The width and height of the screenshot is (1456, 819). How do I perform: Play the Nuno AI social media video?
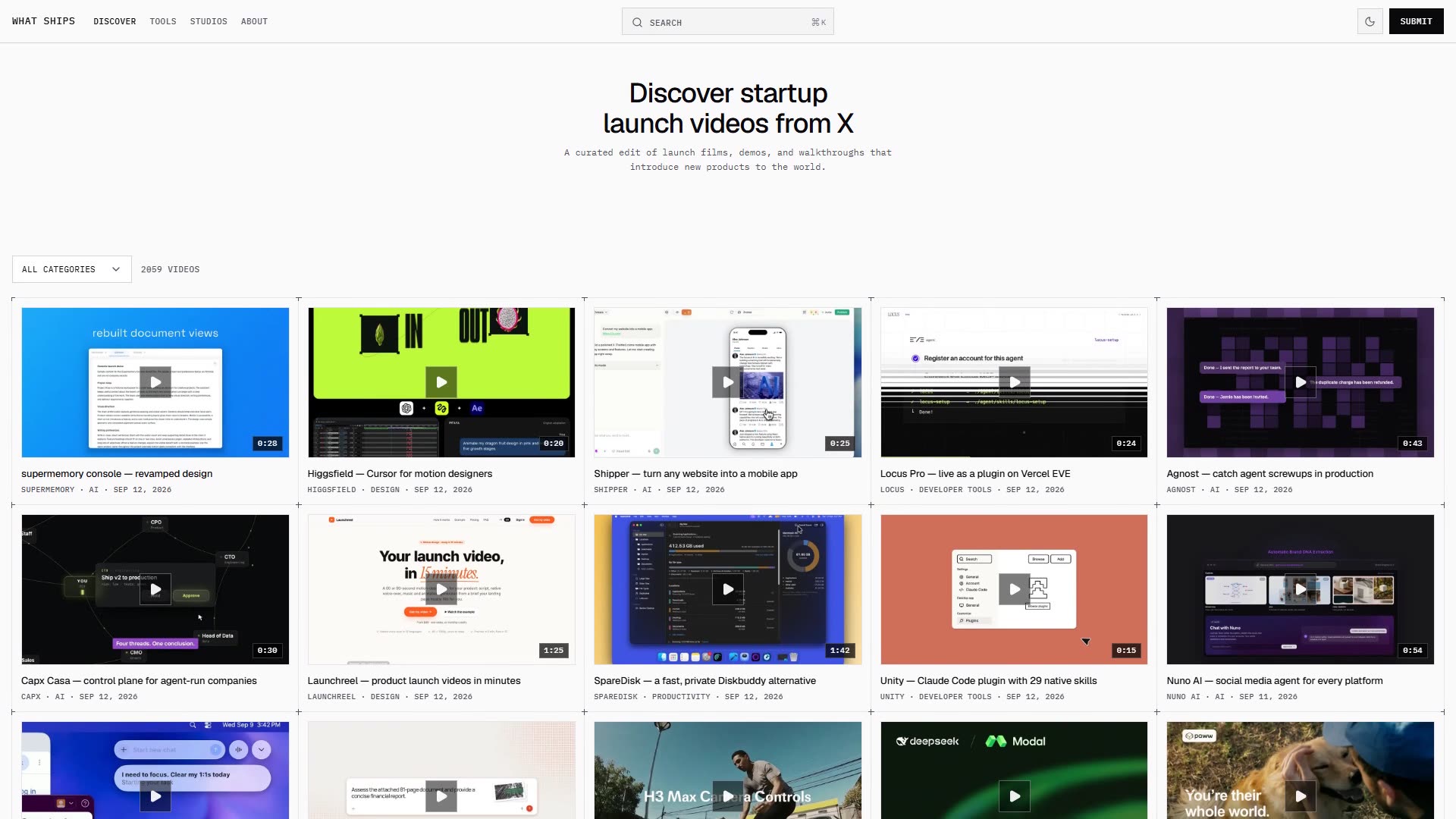(1301, 589)
